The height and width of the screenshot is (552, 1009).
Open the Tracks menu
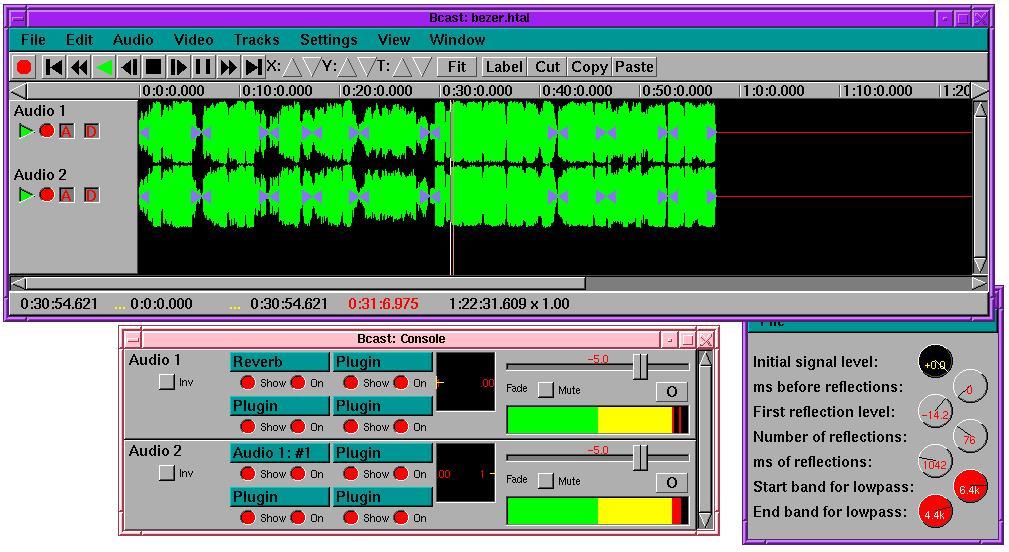(256, 40)
